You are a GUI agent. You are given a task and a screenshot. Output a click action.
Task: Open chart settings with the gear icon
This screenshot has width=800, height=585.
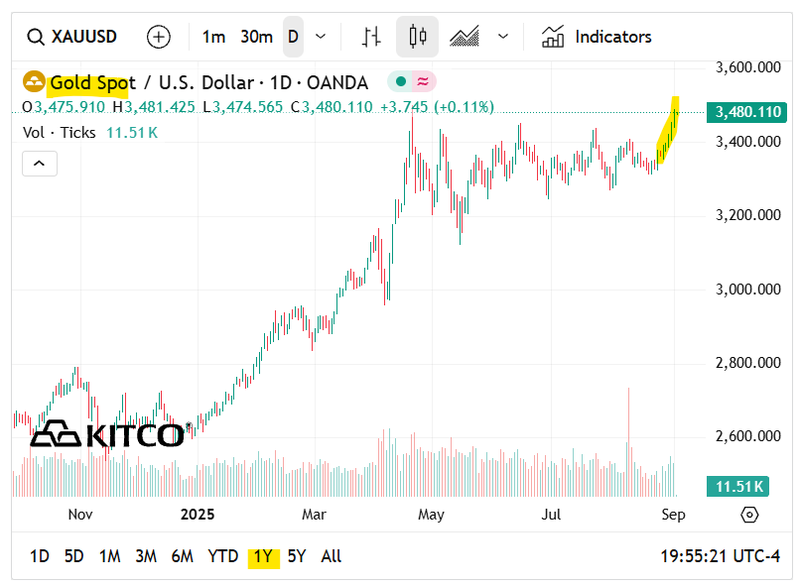point(748,514)
